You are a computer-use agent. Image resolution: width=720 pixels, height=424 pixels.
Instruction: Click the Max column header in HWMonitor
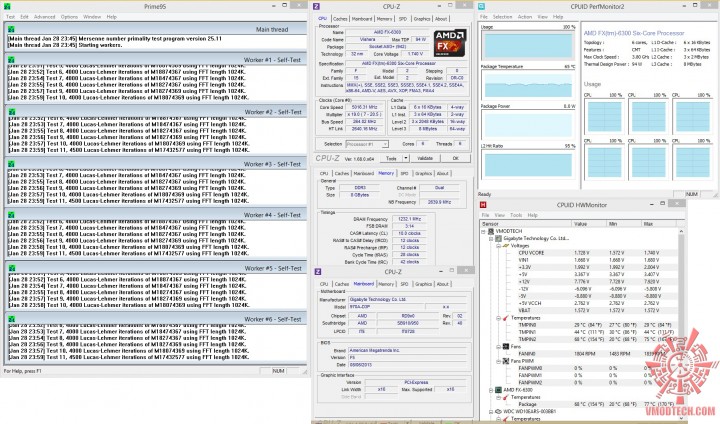point(659,224)
